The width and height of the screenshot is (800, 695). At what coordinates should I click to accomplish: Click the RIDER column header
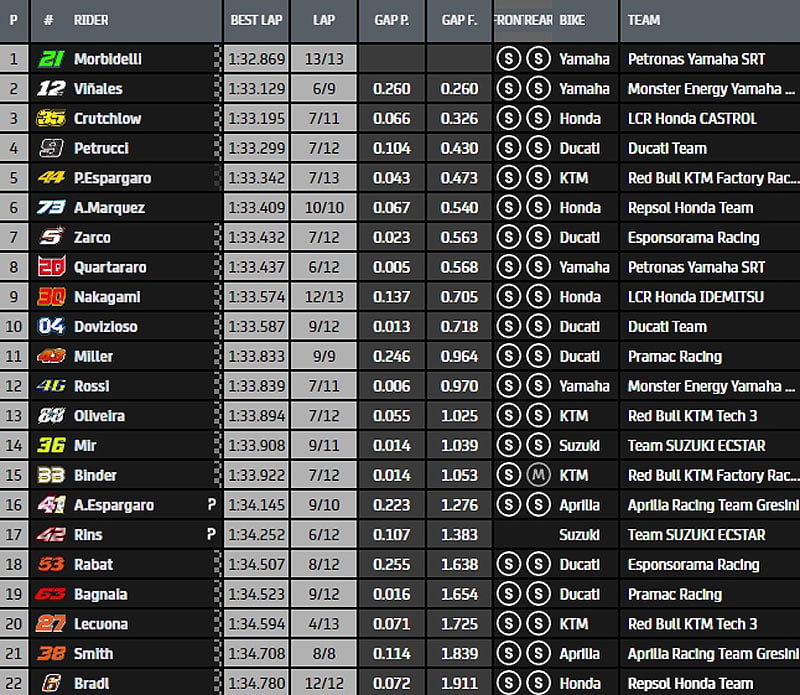91,20
